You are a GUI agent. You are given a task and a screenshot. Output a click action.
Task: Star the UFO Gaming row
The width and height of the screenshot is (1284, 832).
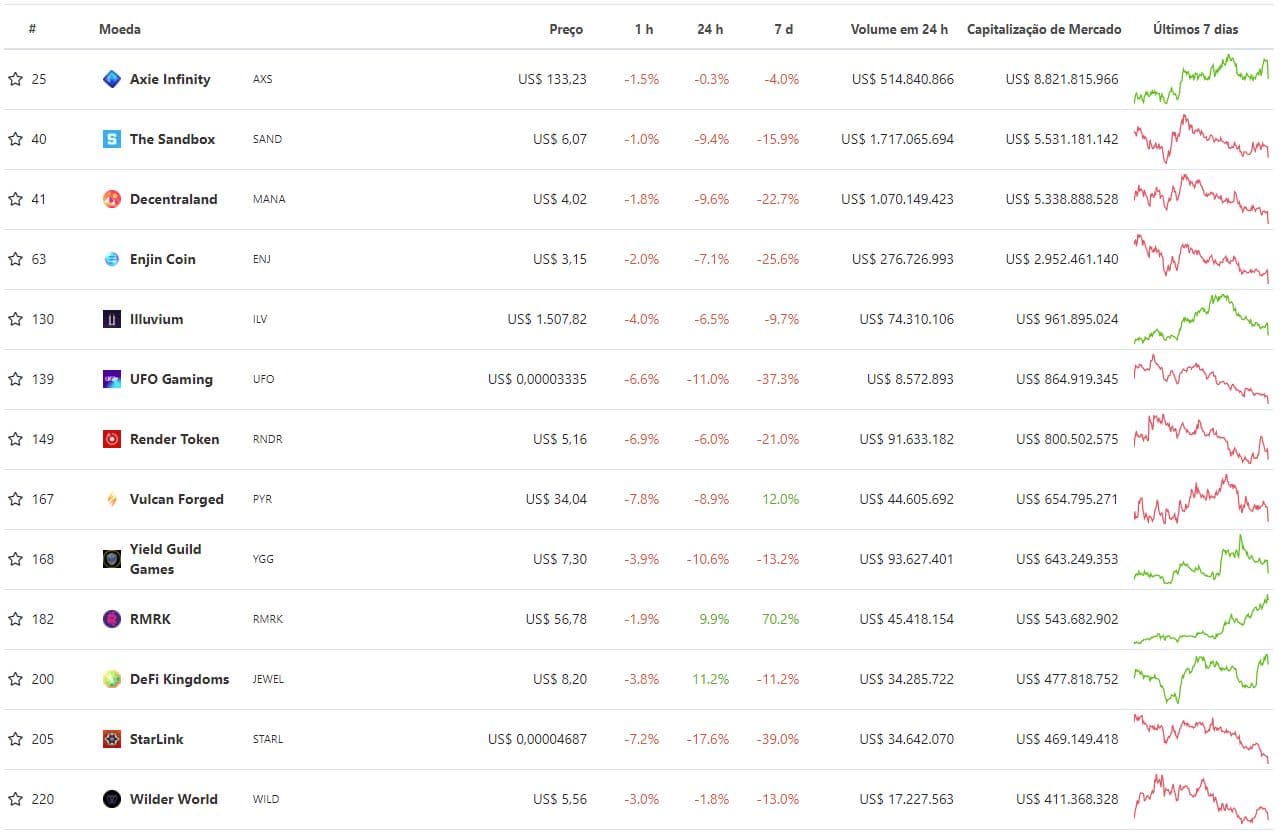pos(15,379)
